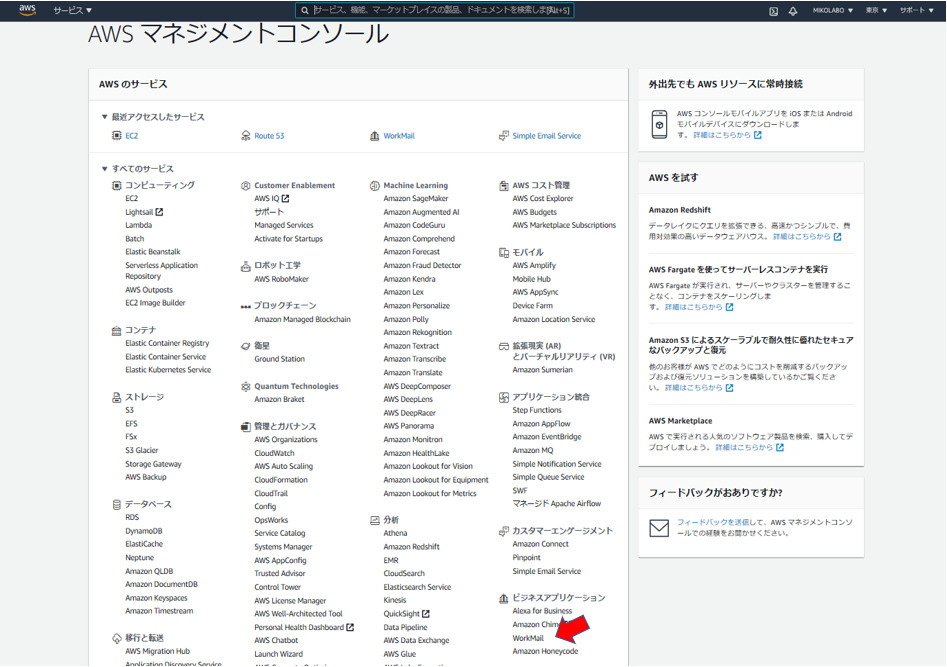Click the AWS logo in the header
The image size is (947, 667).
point(27,10)
